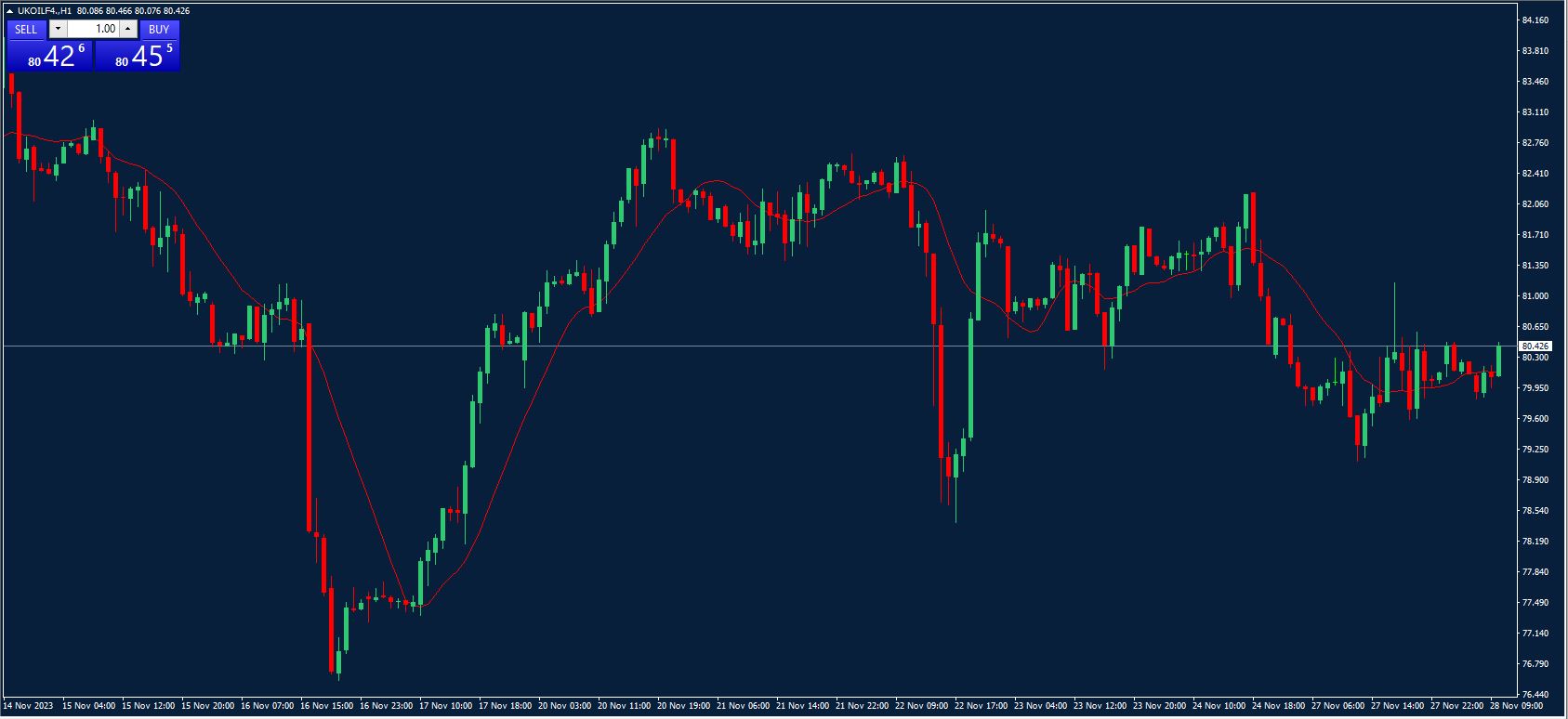Click the 78.900 price axis label

(1535, 480)
